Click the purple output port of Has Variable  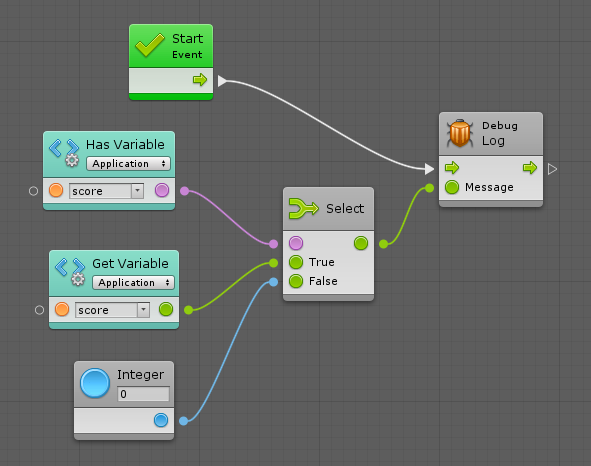coord(162,190)
